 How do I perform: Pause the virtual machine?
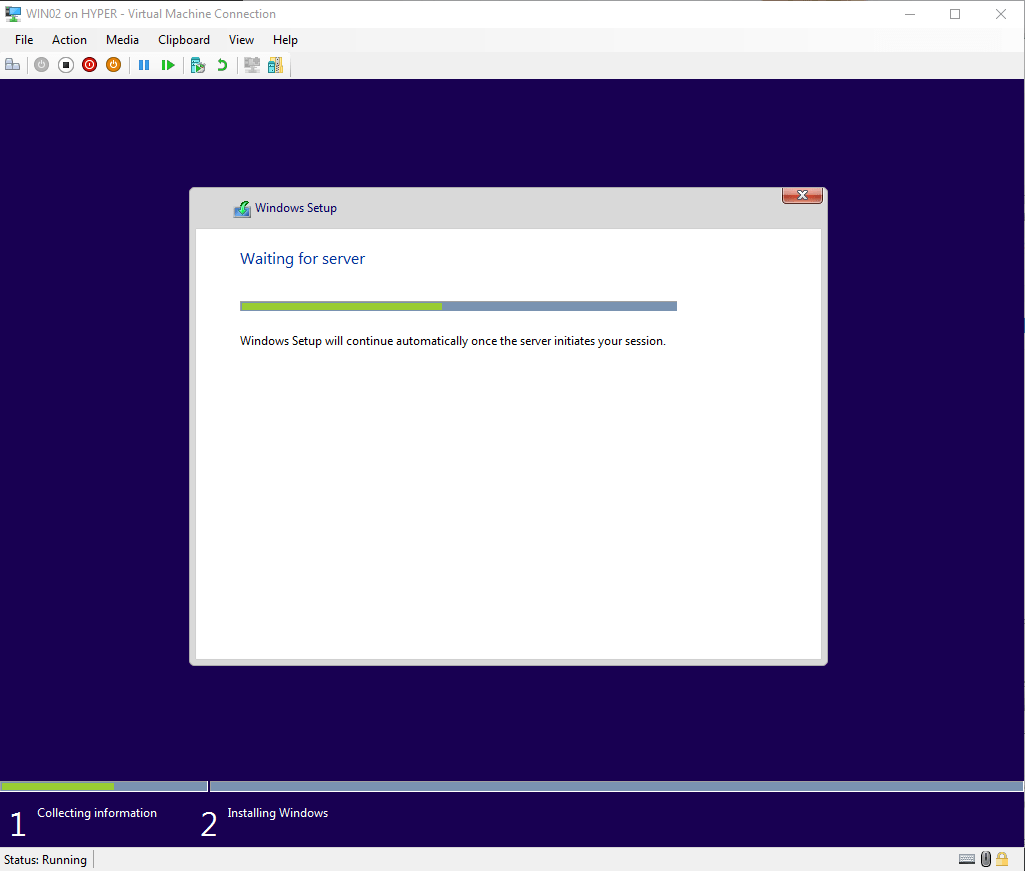(144, 64)
